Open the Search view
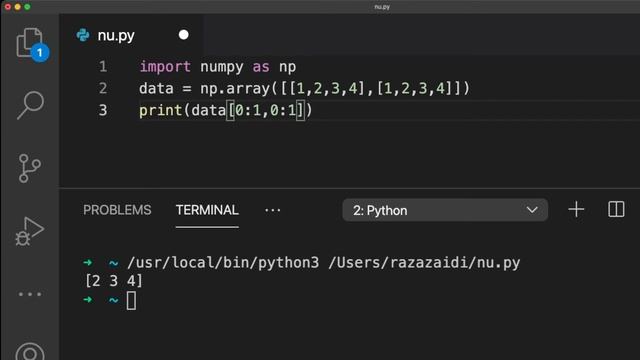This screenshot has height=360, width=640. click(x=31, y=105)
